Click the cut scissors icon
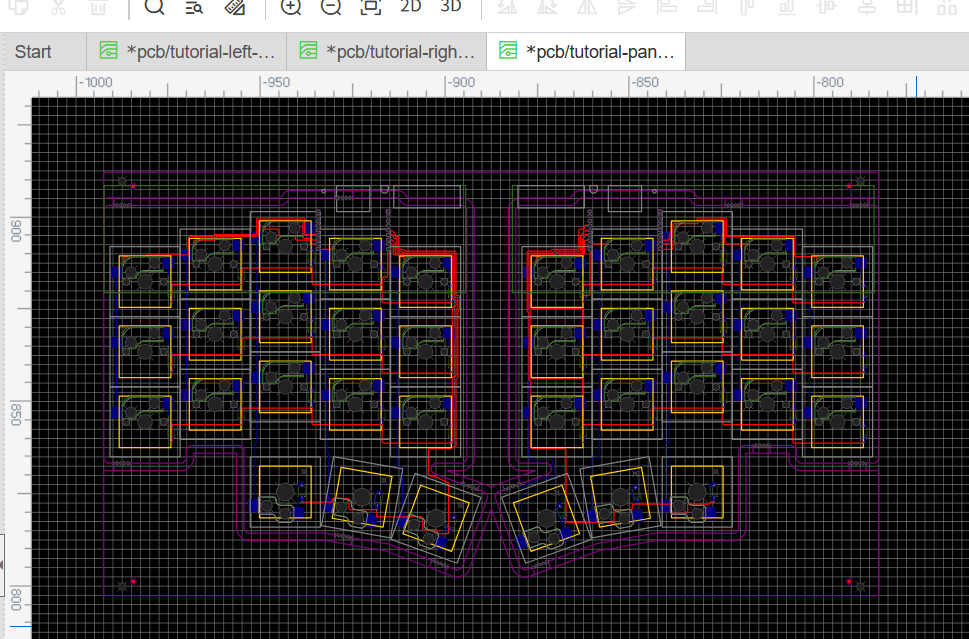 coord(58,7)
